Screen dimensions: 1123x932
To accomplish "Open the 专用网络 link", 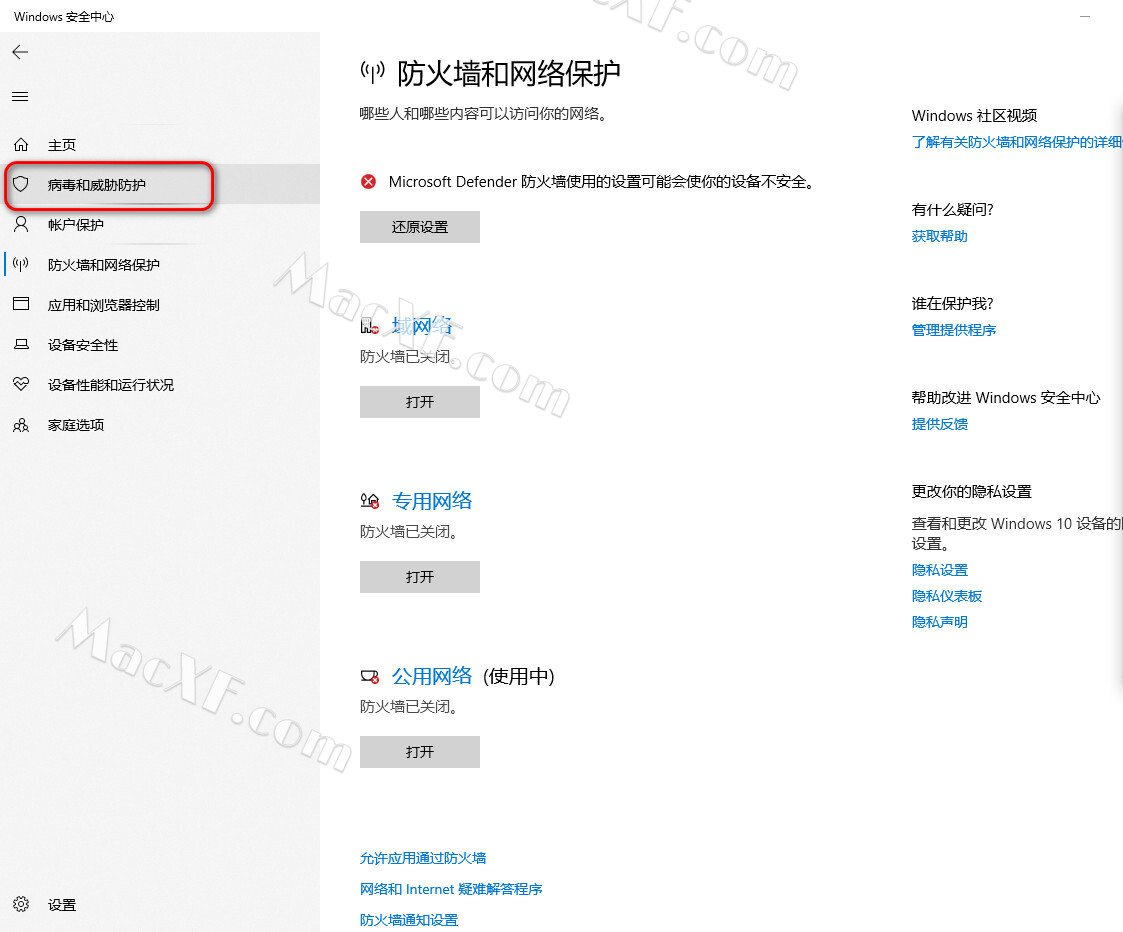I will point(432,501).
